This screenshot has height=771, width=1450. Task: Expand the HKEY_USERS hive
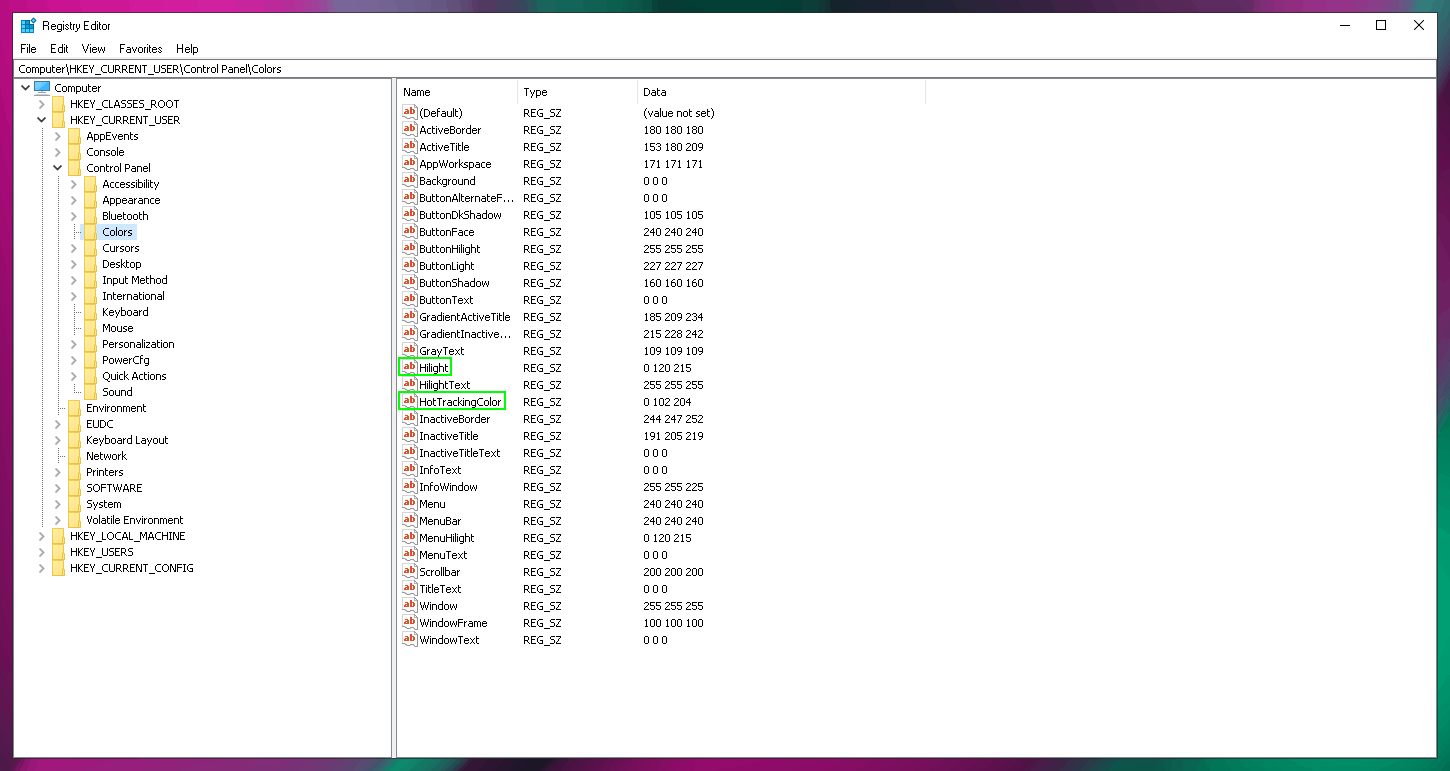tap(42, 552)
